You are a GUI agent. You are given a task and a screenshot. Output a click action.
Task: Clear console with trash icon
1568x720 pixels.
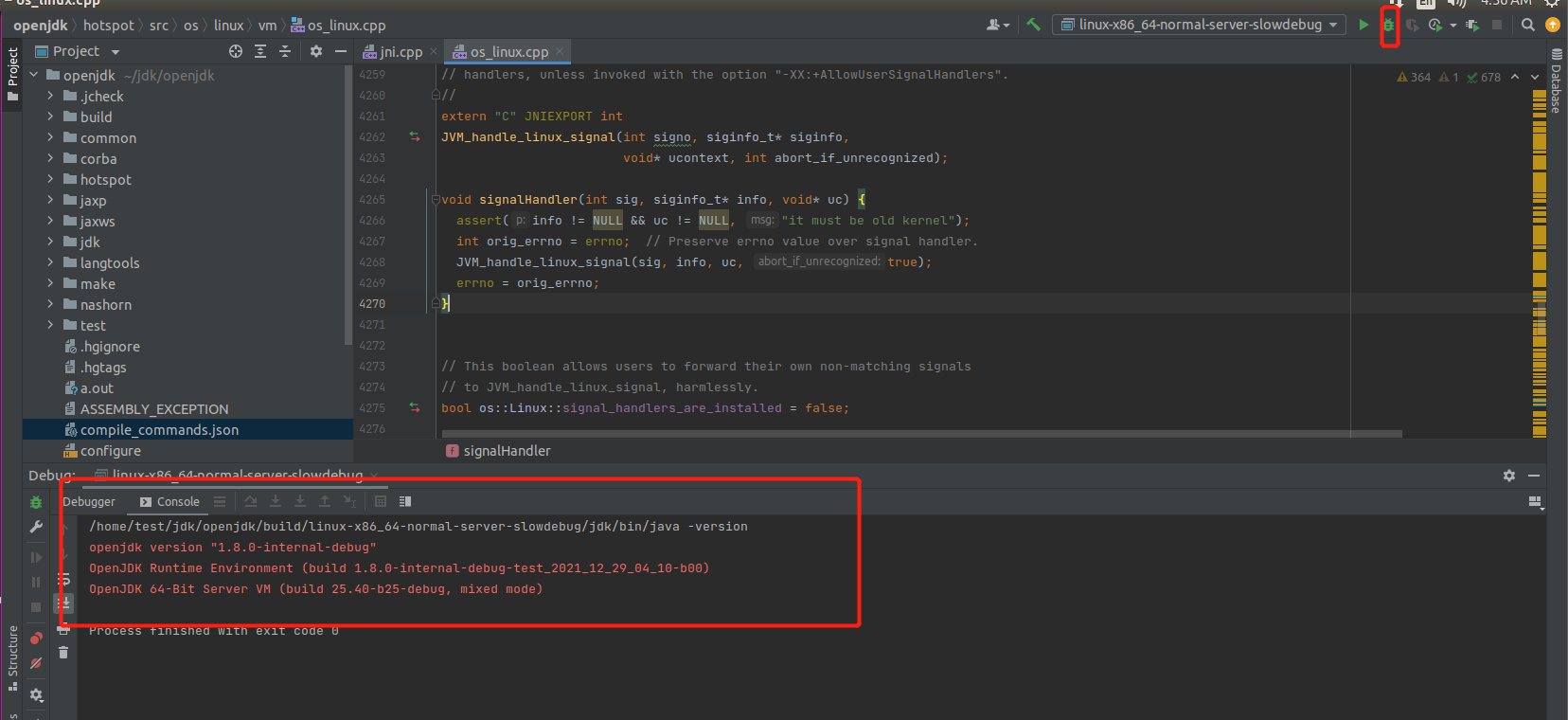coord(63,652)
